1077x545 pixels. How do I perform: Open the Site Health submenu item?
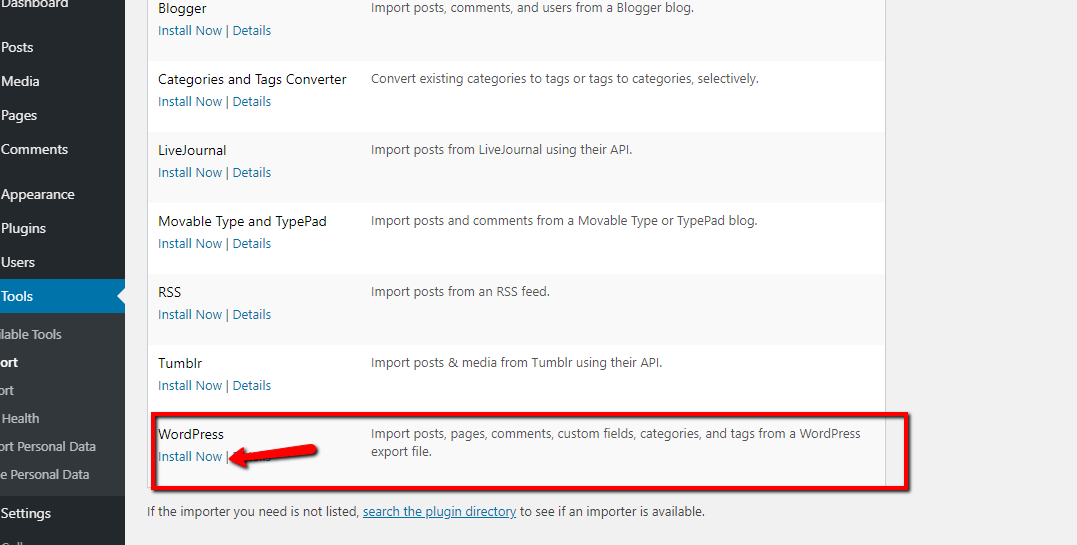pos(19,419)
